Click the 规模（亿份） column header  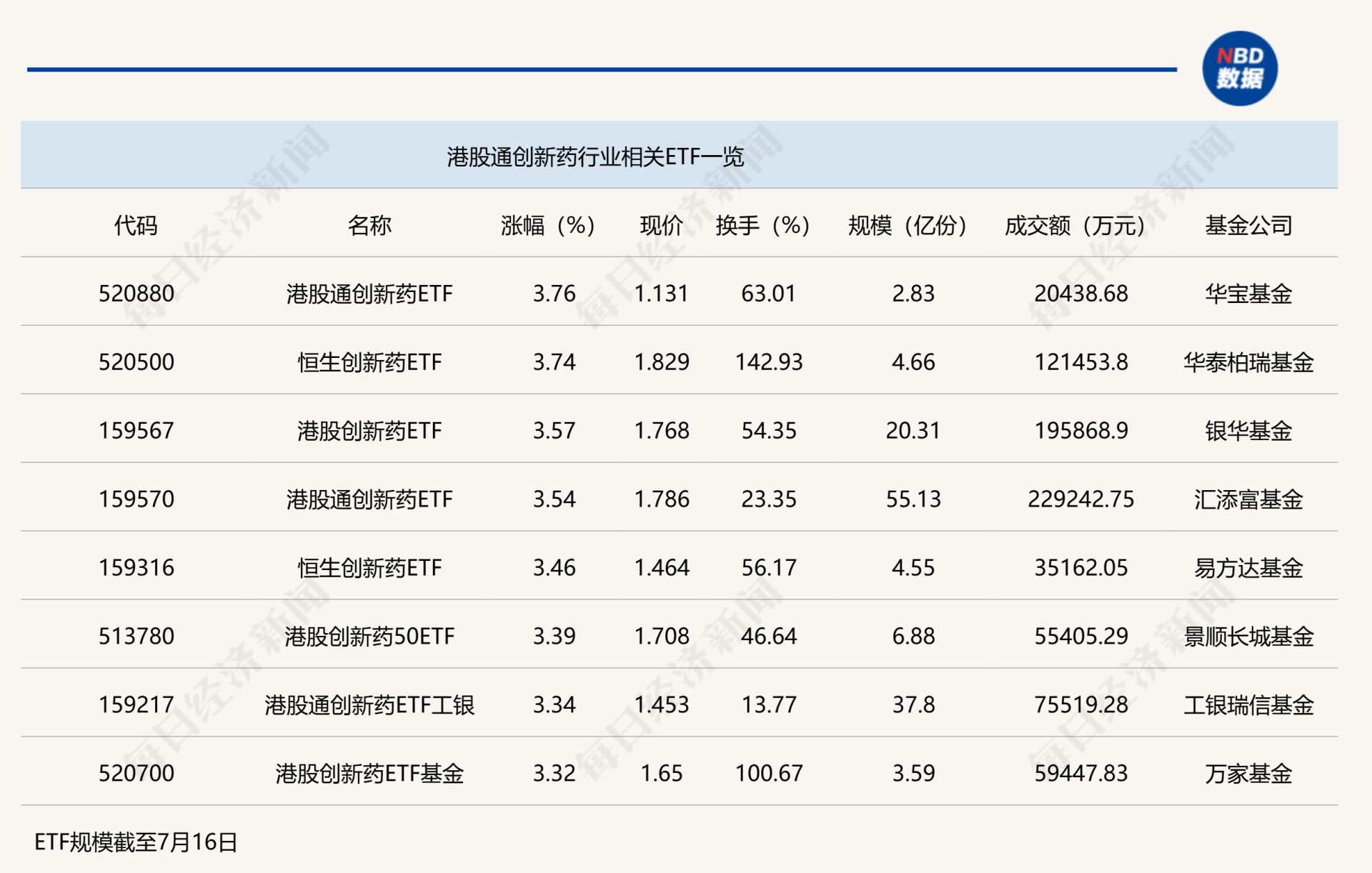click(x=908, y=226)
